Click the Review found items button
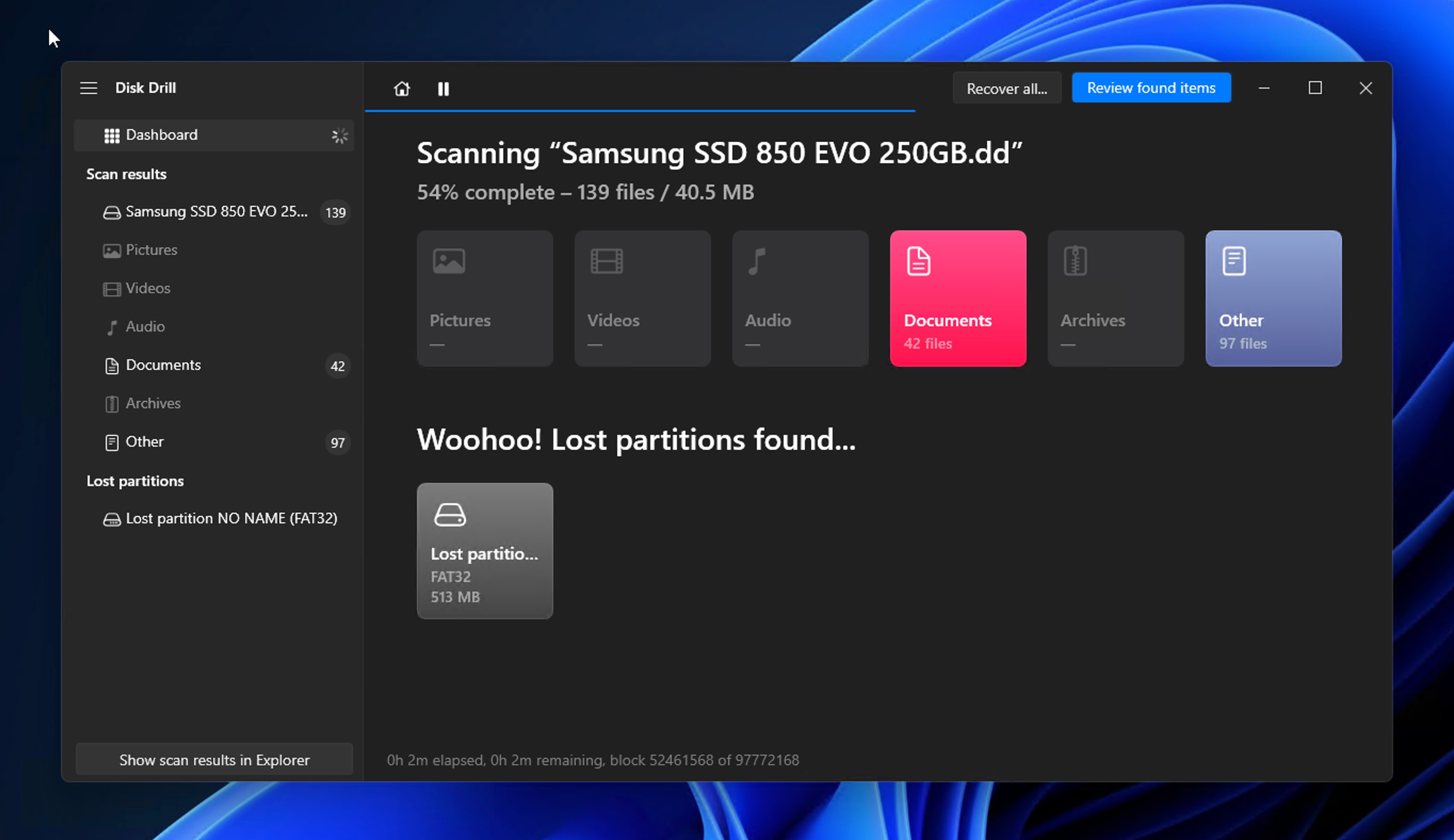The image size is (1454, 840). [1151, 88]
